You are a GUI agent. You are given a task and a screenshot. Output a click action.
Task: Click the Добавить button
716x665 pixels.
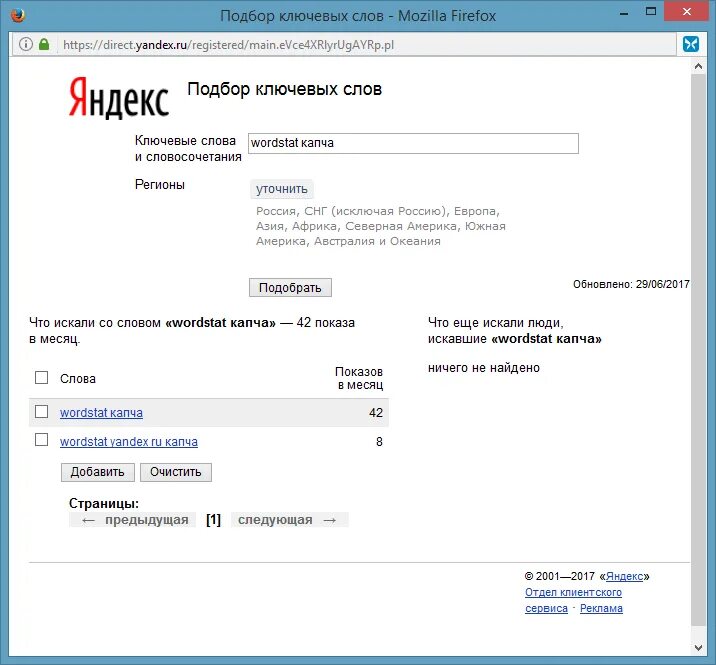coord(98,472)
